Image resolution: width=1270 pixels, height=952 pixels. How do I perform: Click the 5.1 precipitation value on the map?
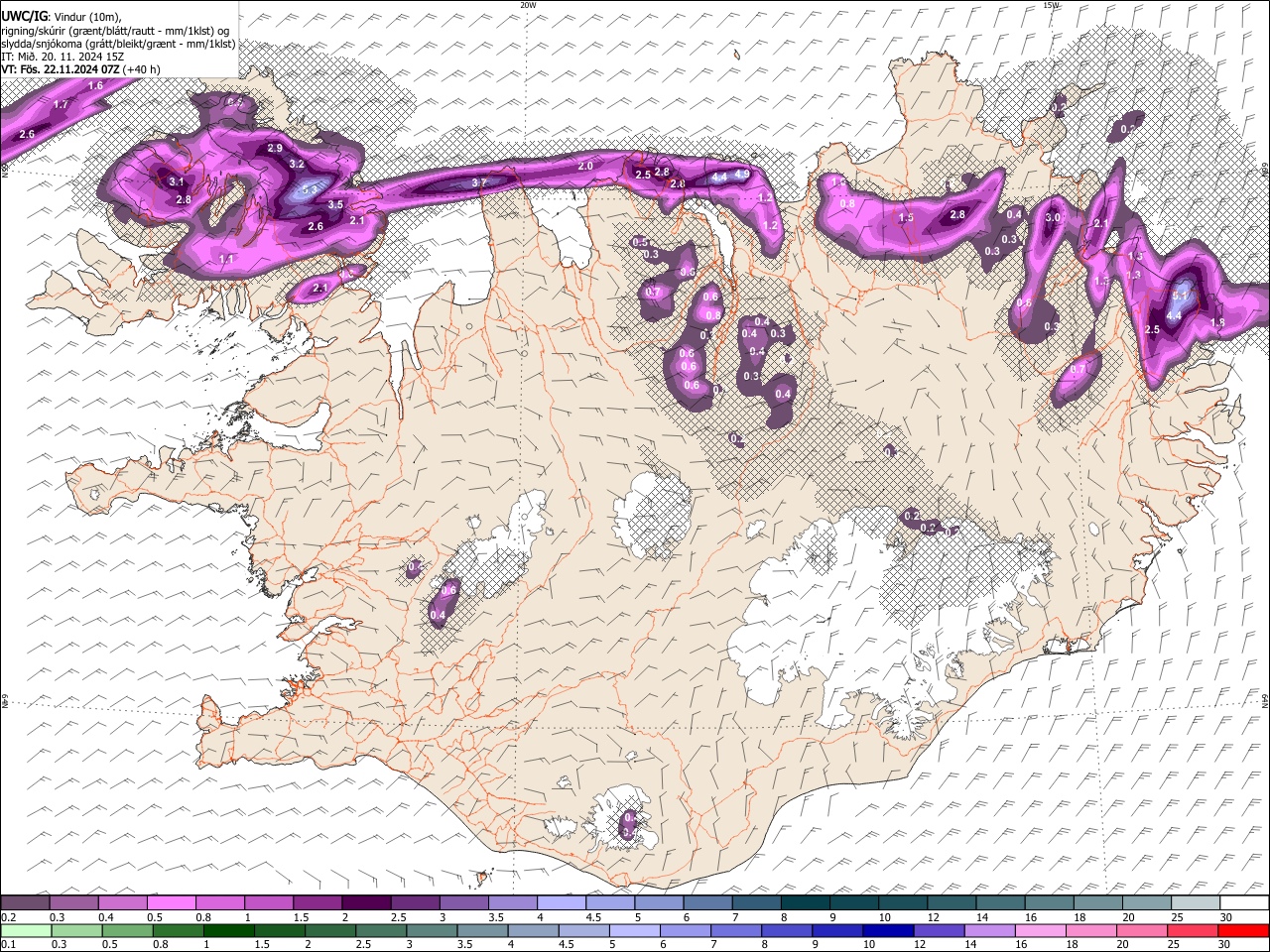coord(1182,294)
